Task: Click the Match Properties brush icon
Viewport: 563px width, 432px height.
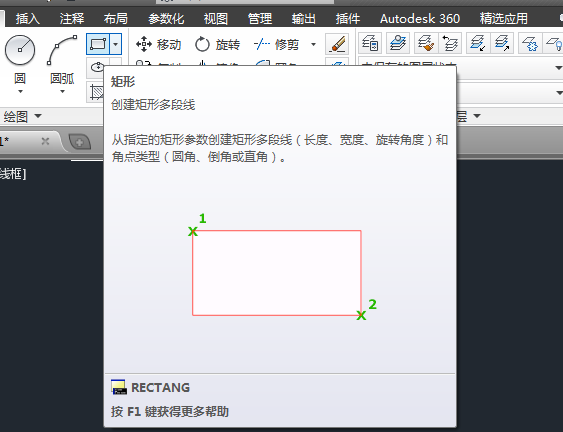Action: 337,44
